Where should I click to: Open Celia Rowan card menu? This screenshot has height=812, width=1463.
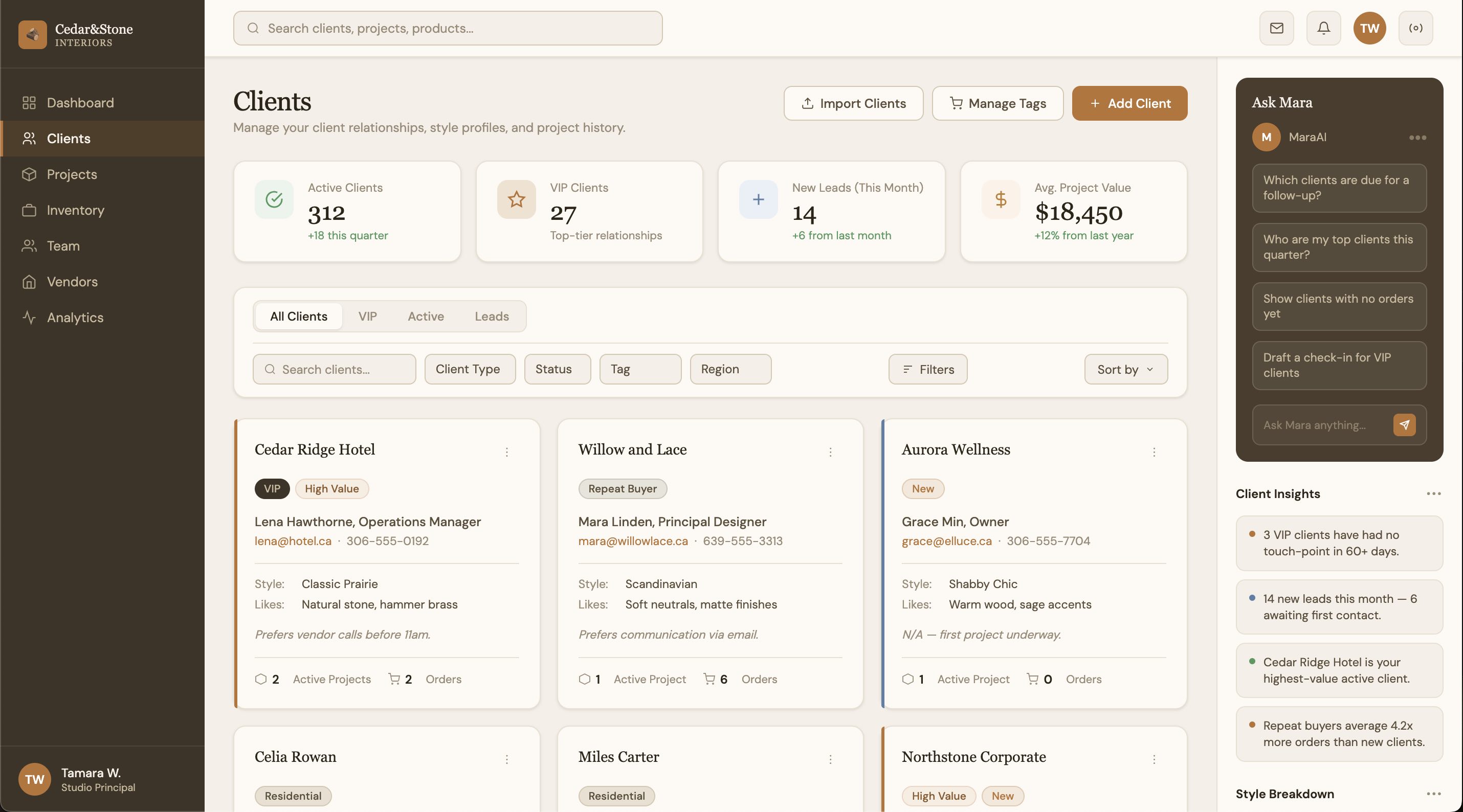click(x=506, y=759)
